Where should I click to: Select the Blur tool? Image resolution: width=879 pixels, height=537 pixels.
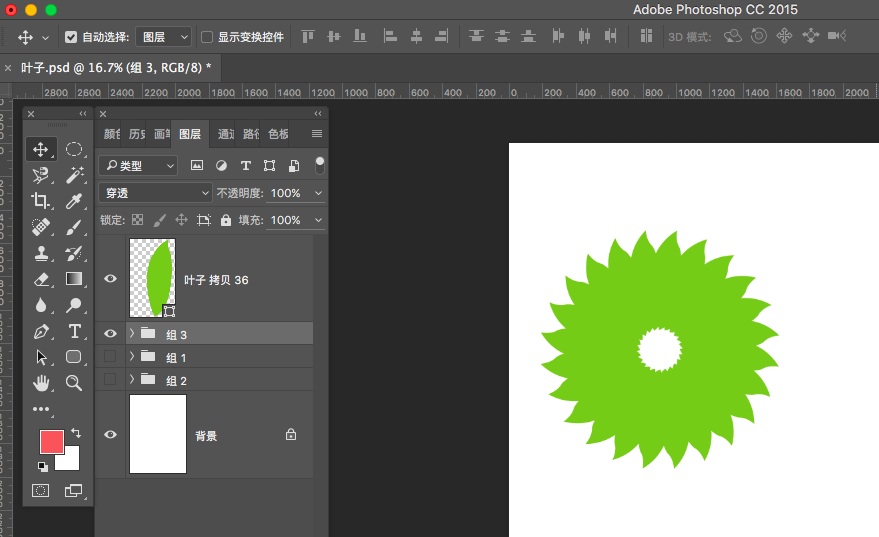tap(40, 305)
